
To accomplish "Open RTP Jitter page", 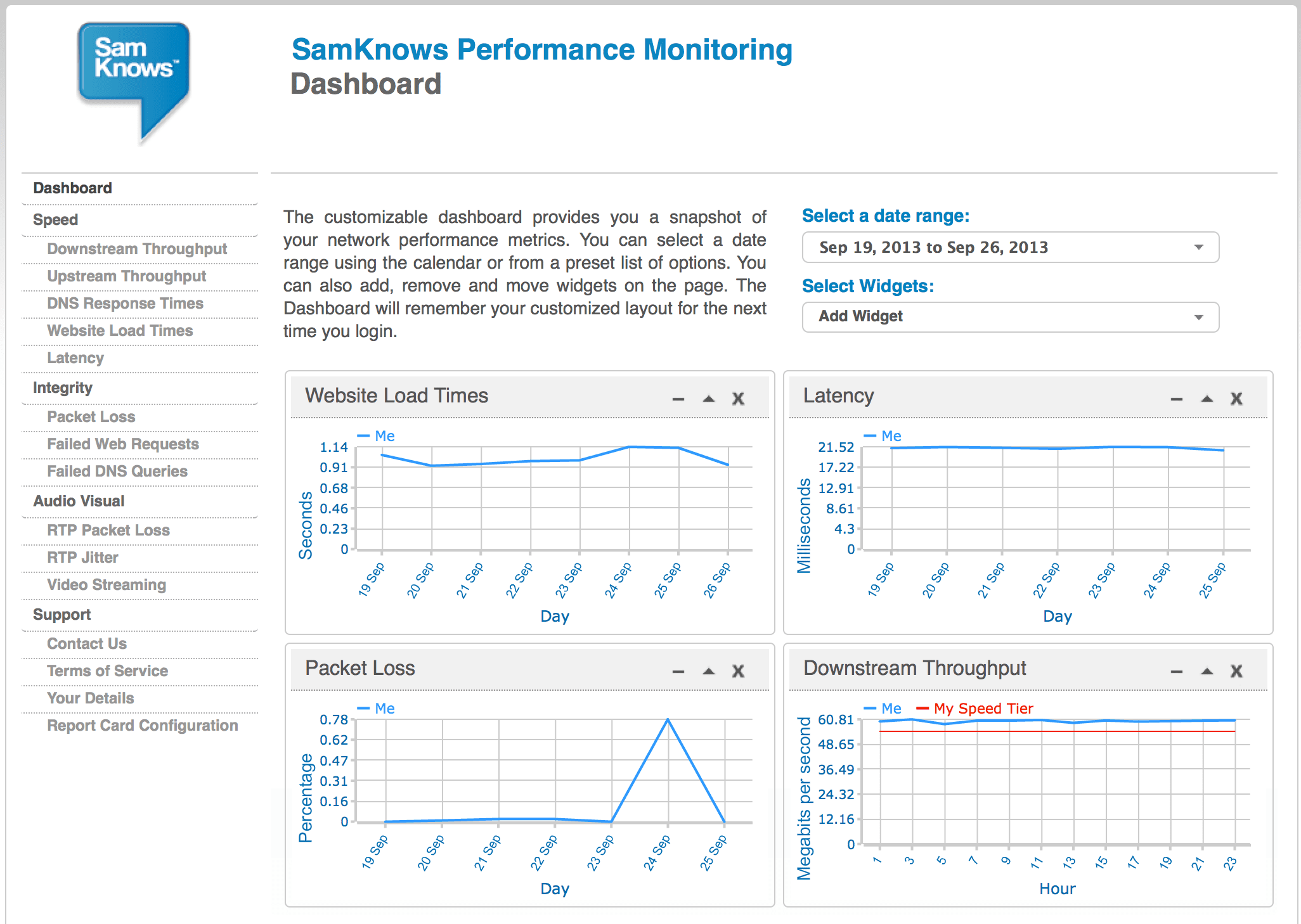I will [82, 558].
